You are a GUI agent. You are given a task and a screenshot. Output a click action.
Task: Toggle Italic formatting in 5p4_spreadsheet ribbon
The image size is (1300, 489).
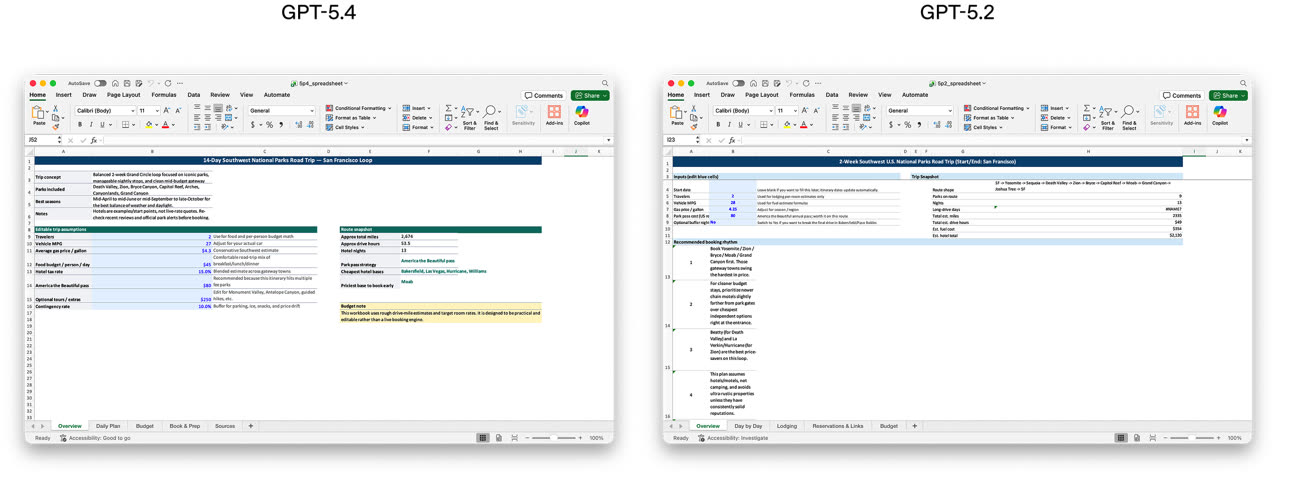pos(91,125)
